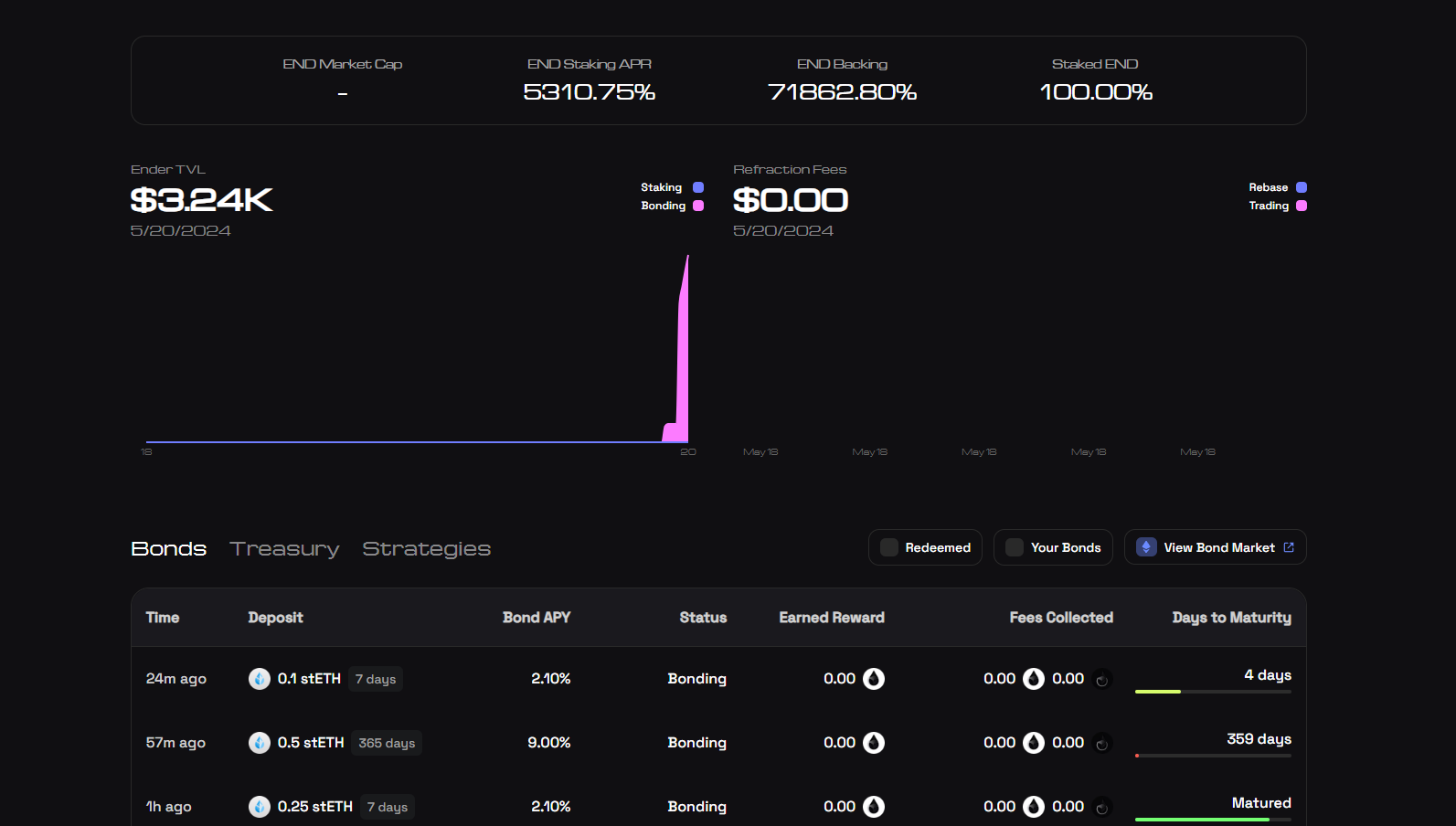This screenshot has height=826, width=1456.
Task: Click dark token Fees Collected icon, 1h ago row
Action: click(1102, 808)
